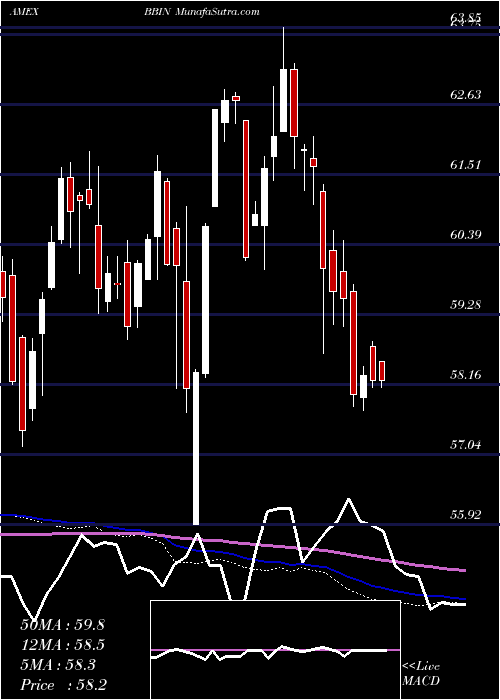The width and height of the screenshot is (500, 700).
Task: Click the AMEX exchange label
Action: 24,12
